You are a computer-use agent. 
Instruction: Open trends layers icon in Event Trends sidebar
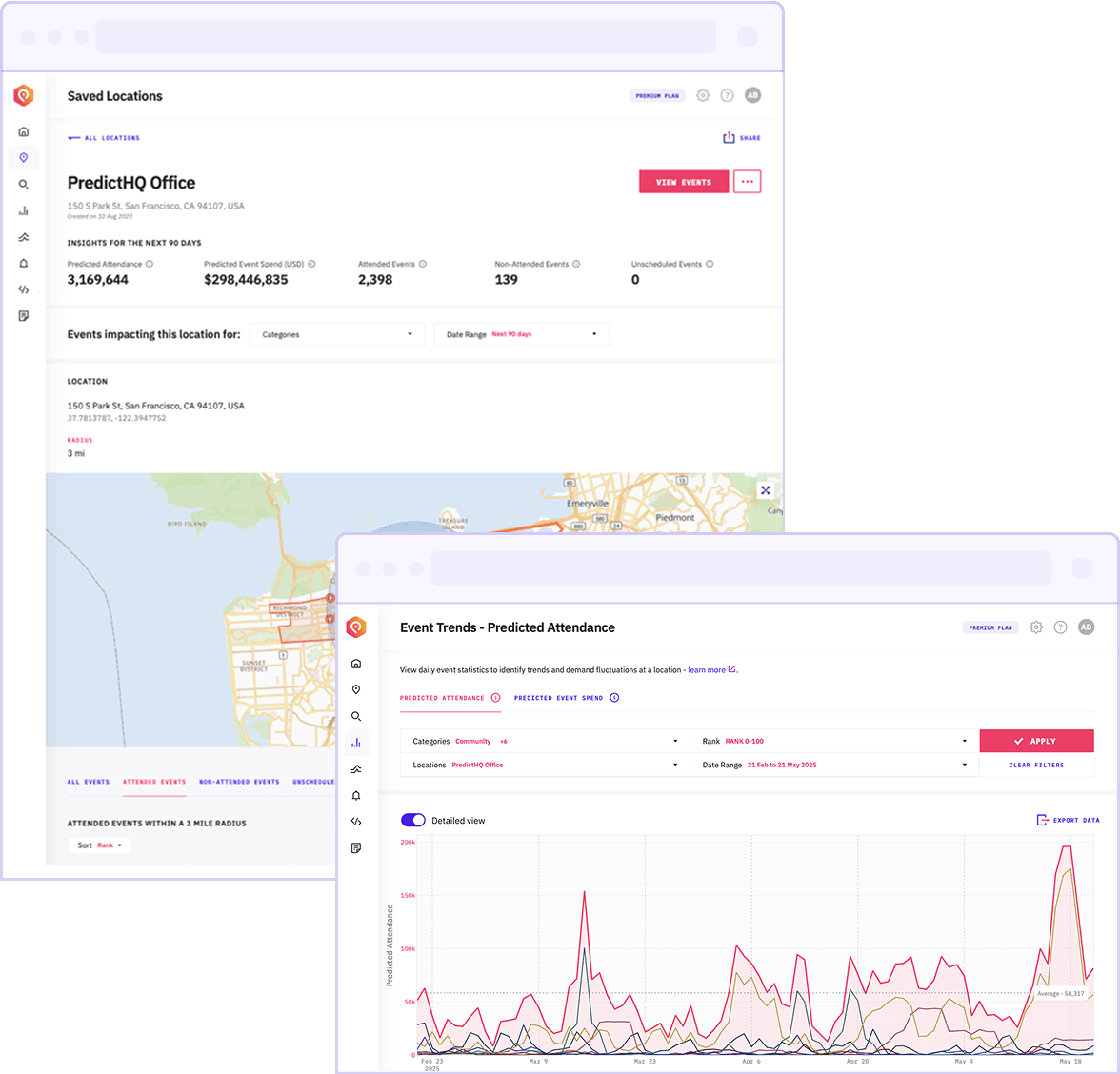point(356,769)
